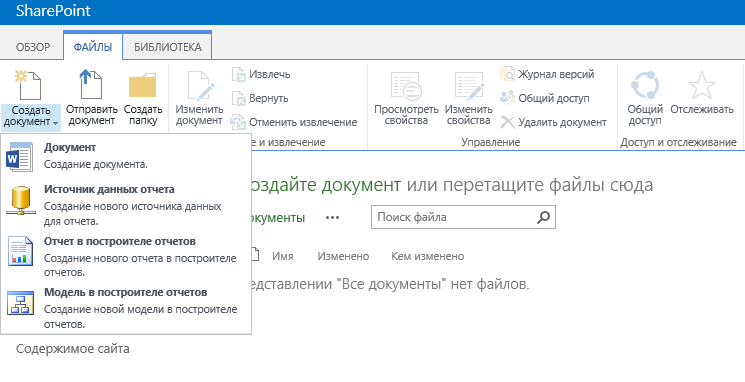Choose Источник данных отчета menu entry
This screenshot has height=382, width=745.
point(126,205)
